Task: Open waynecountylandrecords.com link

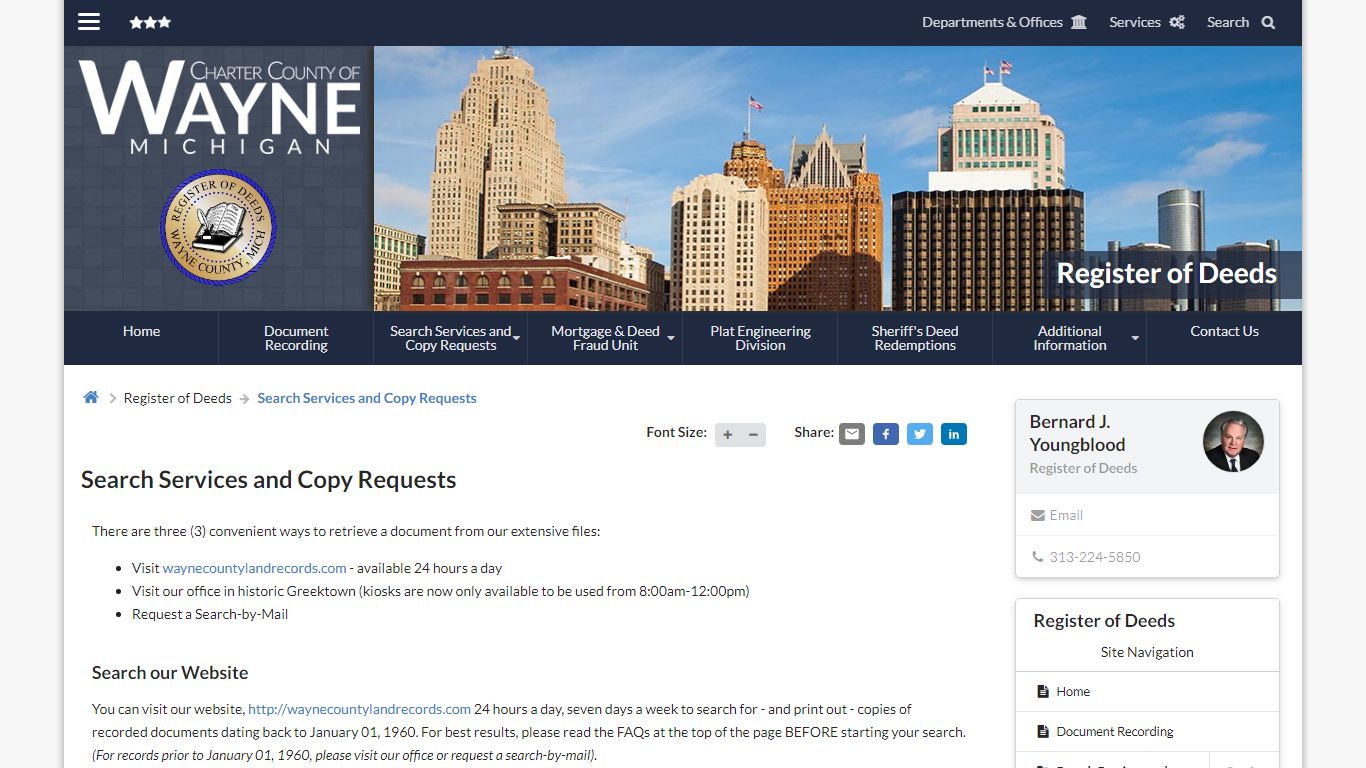Action: point(254,567)
